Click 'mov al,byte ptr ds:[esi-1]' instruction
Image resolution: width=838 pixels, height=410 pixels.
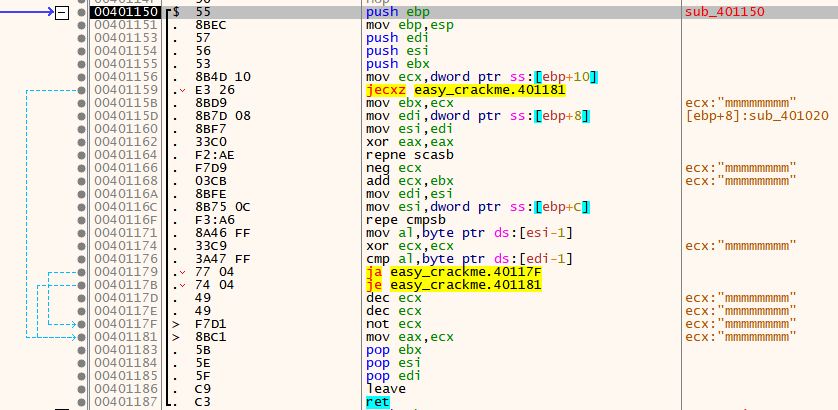469,233
